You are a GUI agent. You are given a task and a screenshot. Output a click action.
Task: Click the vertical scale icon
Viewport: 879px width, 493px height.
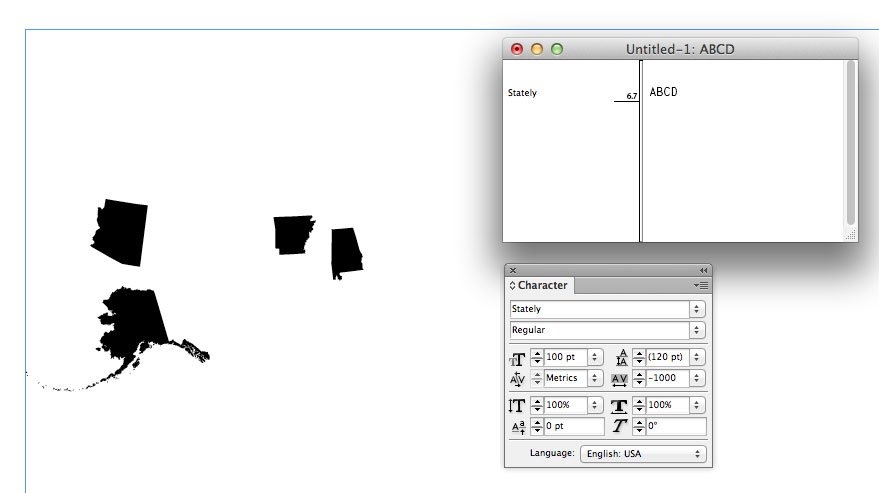pos(518,406)
